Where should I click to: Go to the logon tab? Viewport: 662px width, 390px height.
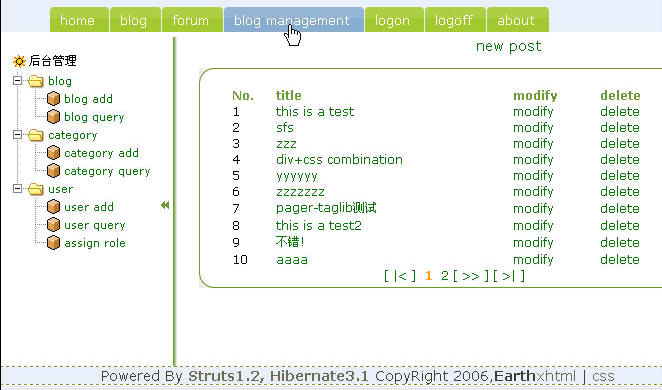[x=394, y=20]
